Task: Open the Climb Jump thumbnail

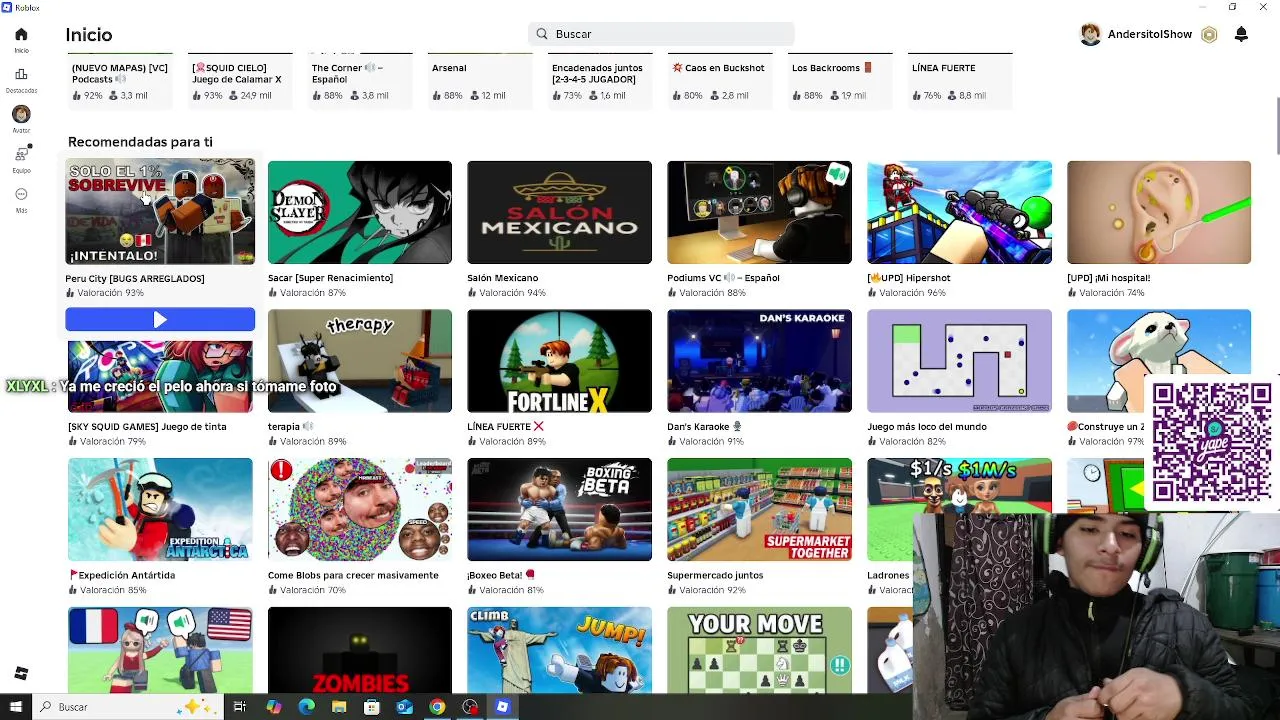Action: coord(559,650)
